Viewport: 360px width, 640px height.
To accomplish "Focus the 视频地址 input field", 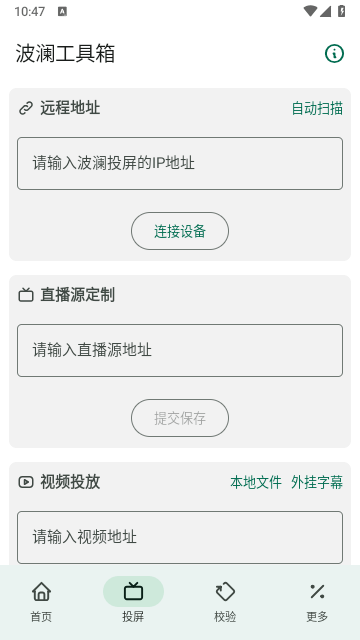I will tap(180, 537).
